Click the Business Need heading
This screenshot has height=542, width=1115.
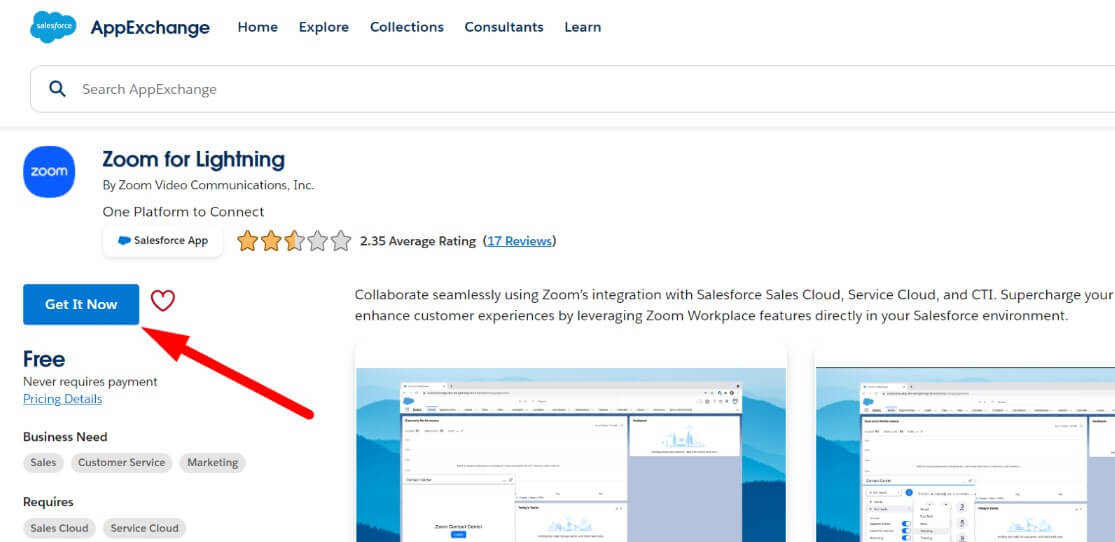(x=65, y=437)
